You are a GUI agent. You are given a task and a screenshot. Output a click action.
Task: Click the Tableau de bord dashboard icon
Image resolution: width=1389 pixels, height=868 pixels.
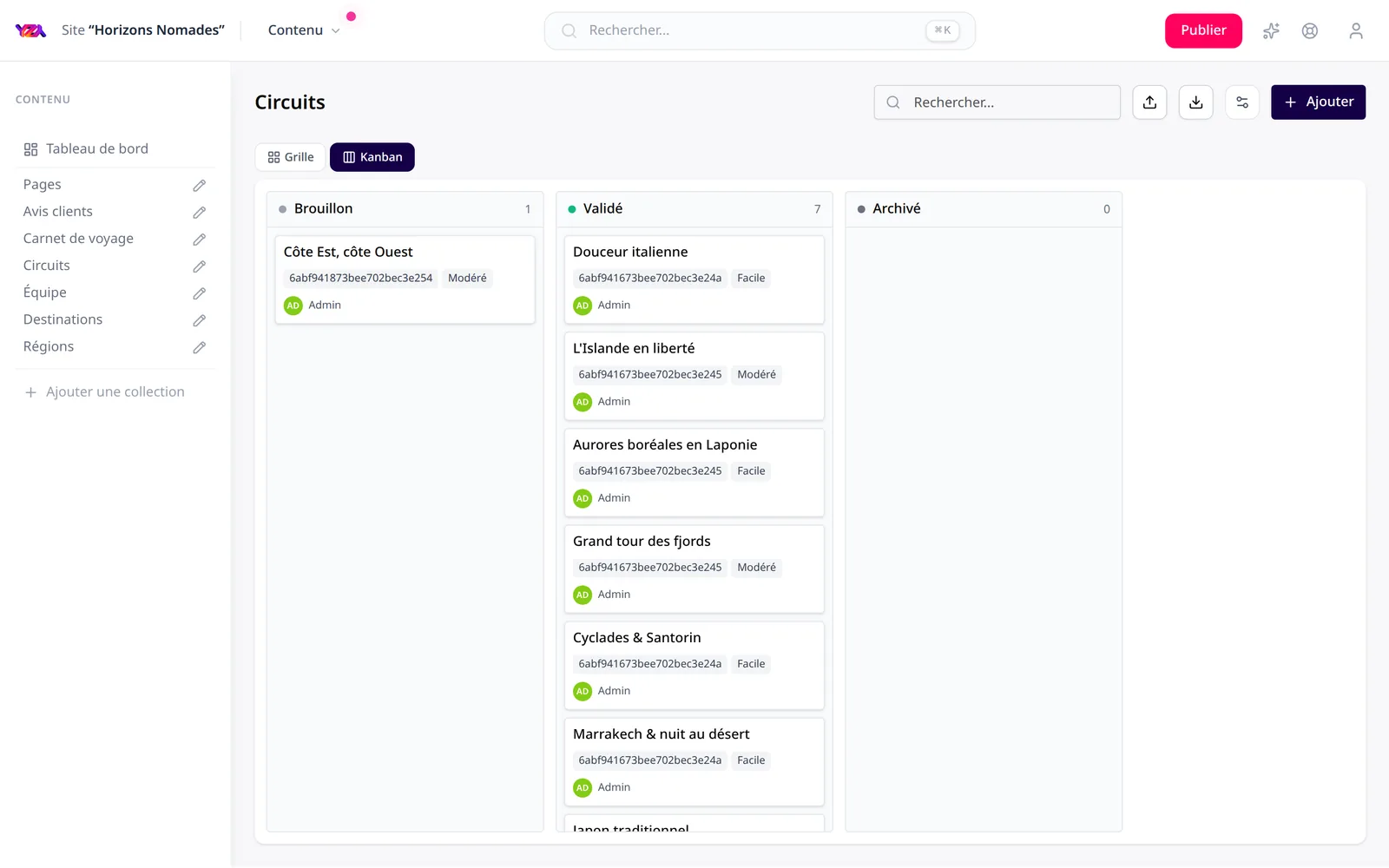tap(31, 149)
